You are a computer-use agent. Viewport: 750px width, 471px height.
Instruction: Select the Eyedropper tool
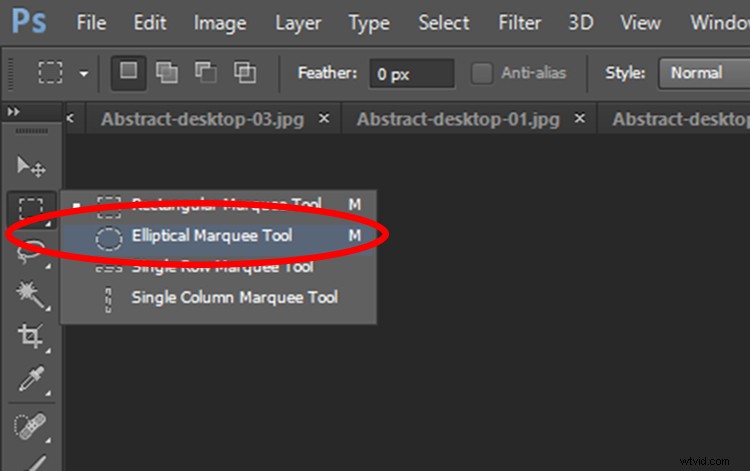(30, 380)
